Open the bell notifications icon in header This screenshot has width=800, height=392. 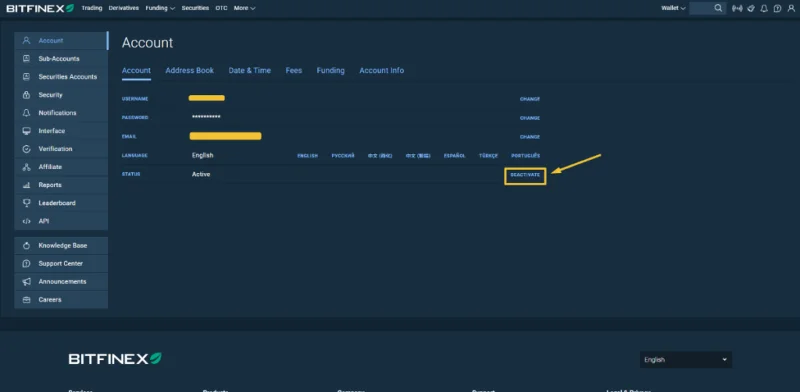(x=764, y=8)
